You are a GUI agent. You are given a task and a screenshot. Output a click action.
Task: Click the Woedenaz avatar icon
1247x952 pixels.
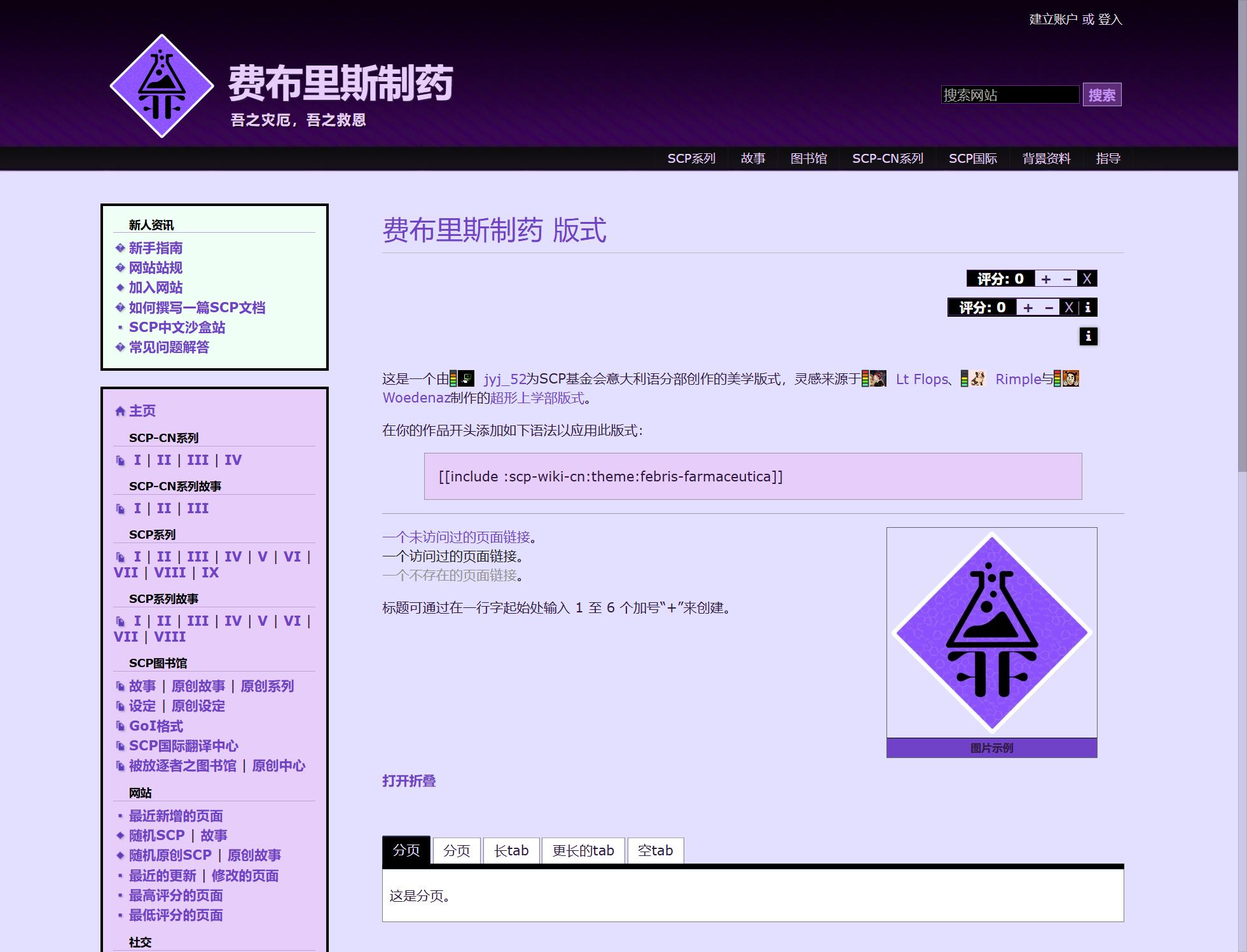1071,379
